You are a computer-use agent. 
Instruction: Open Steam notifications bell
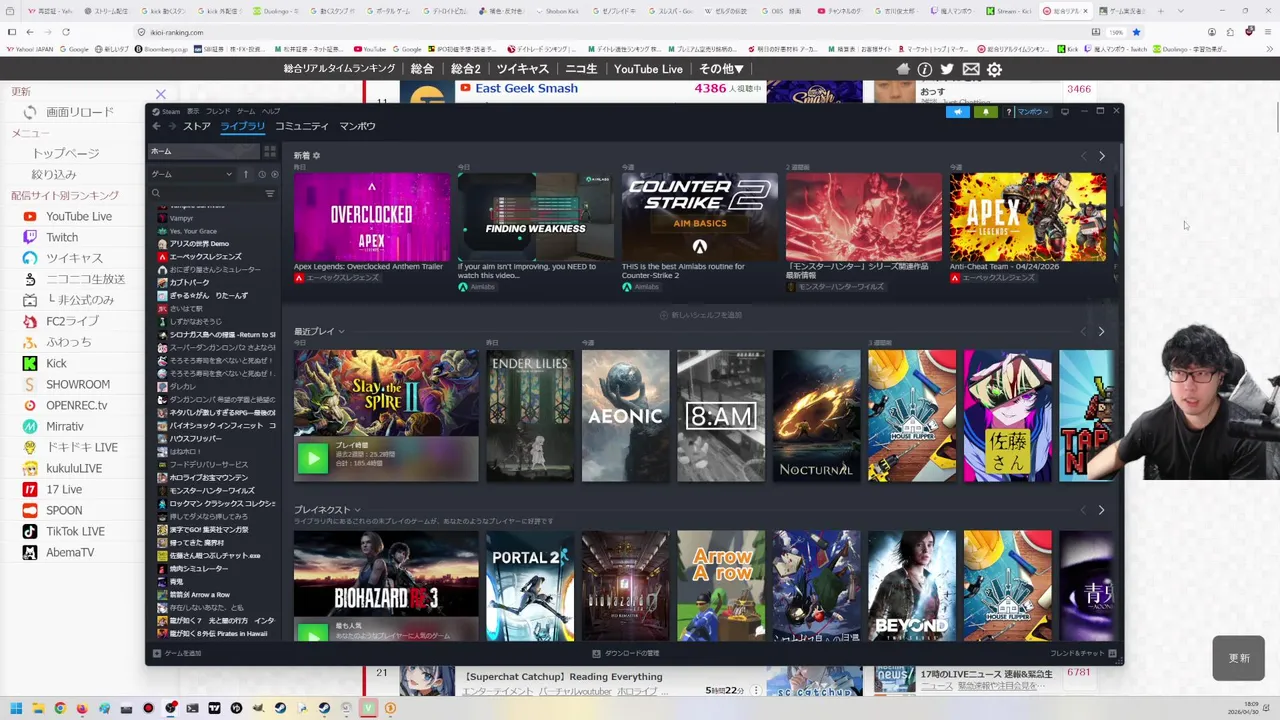pyautogui.click(x=985, y=112)
